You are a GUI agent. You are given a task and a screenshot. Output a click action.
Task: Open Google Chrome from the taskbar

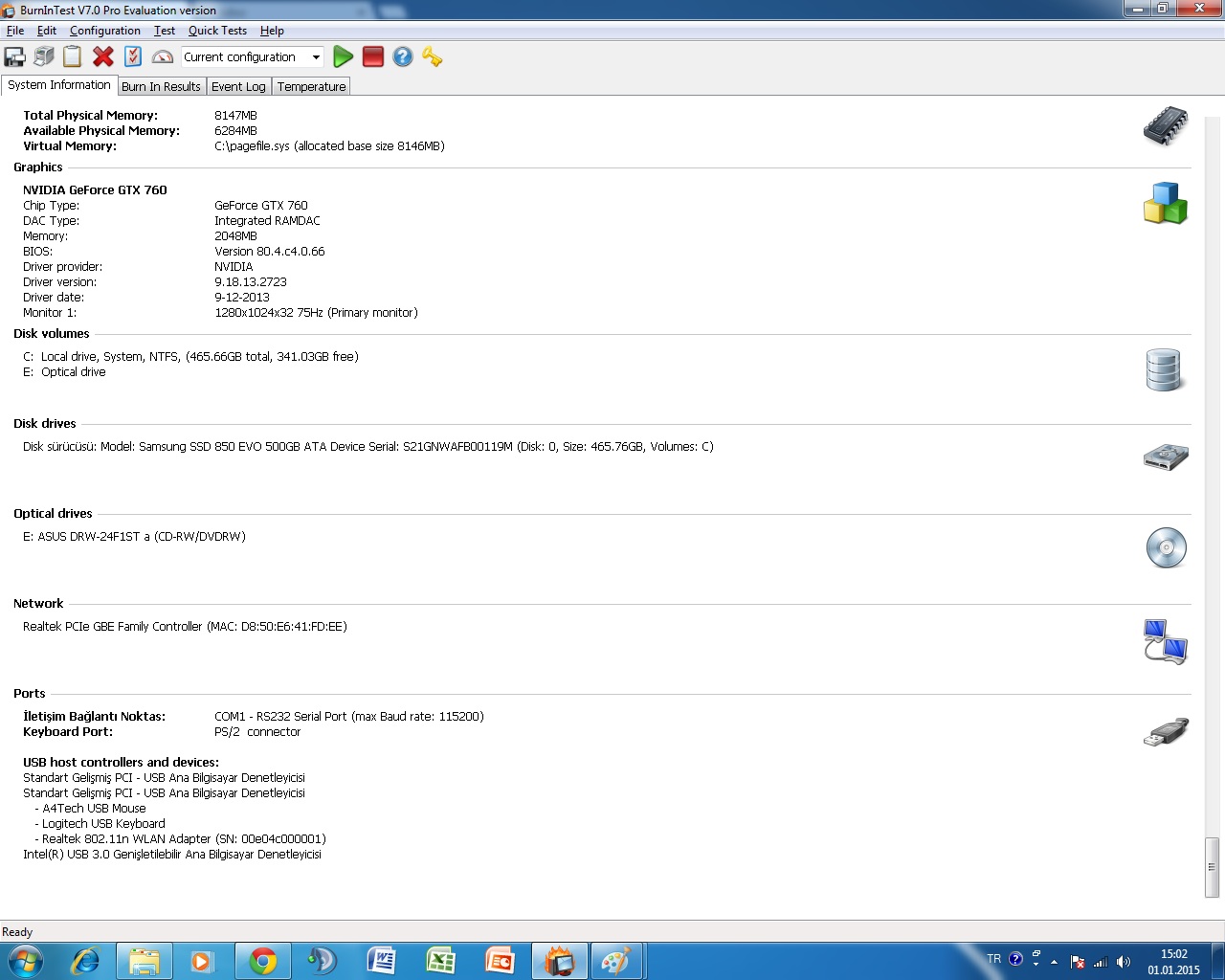(x=263, y=961)
